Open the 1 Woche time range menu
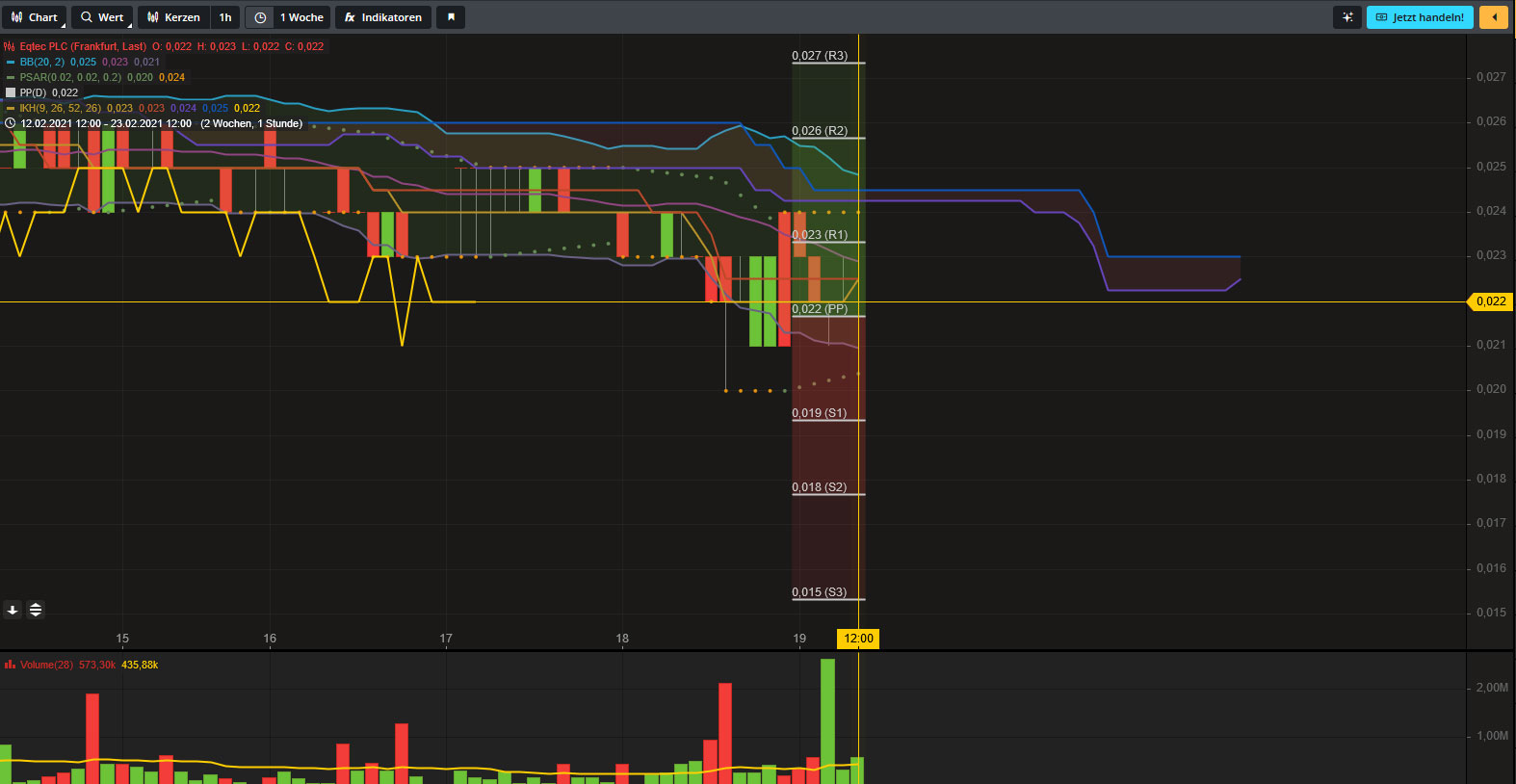This screenshot has height=784, width=1516. tap(301, 17)
